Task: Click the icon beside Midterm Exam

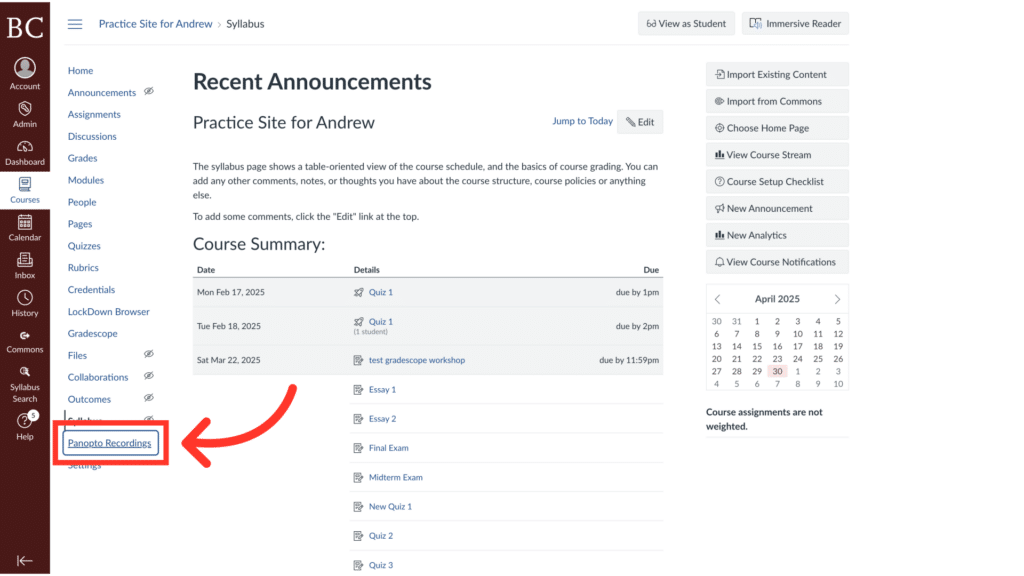Action: (x=359, y=477)
